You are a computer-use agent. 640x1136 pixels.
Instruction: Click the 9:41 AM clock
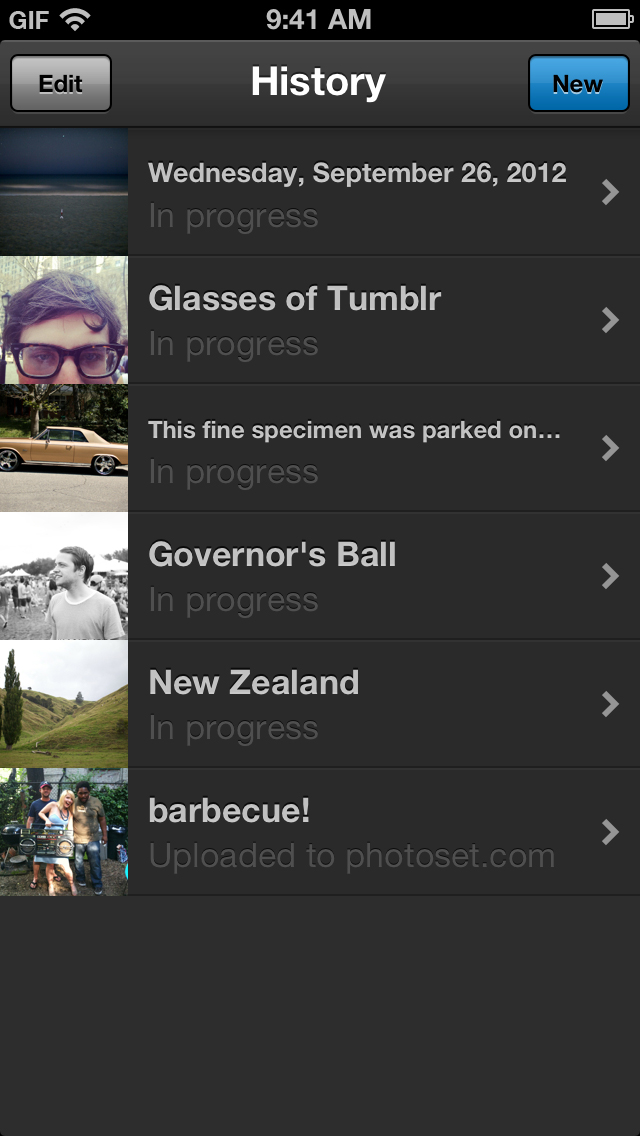coord(320,17)
